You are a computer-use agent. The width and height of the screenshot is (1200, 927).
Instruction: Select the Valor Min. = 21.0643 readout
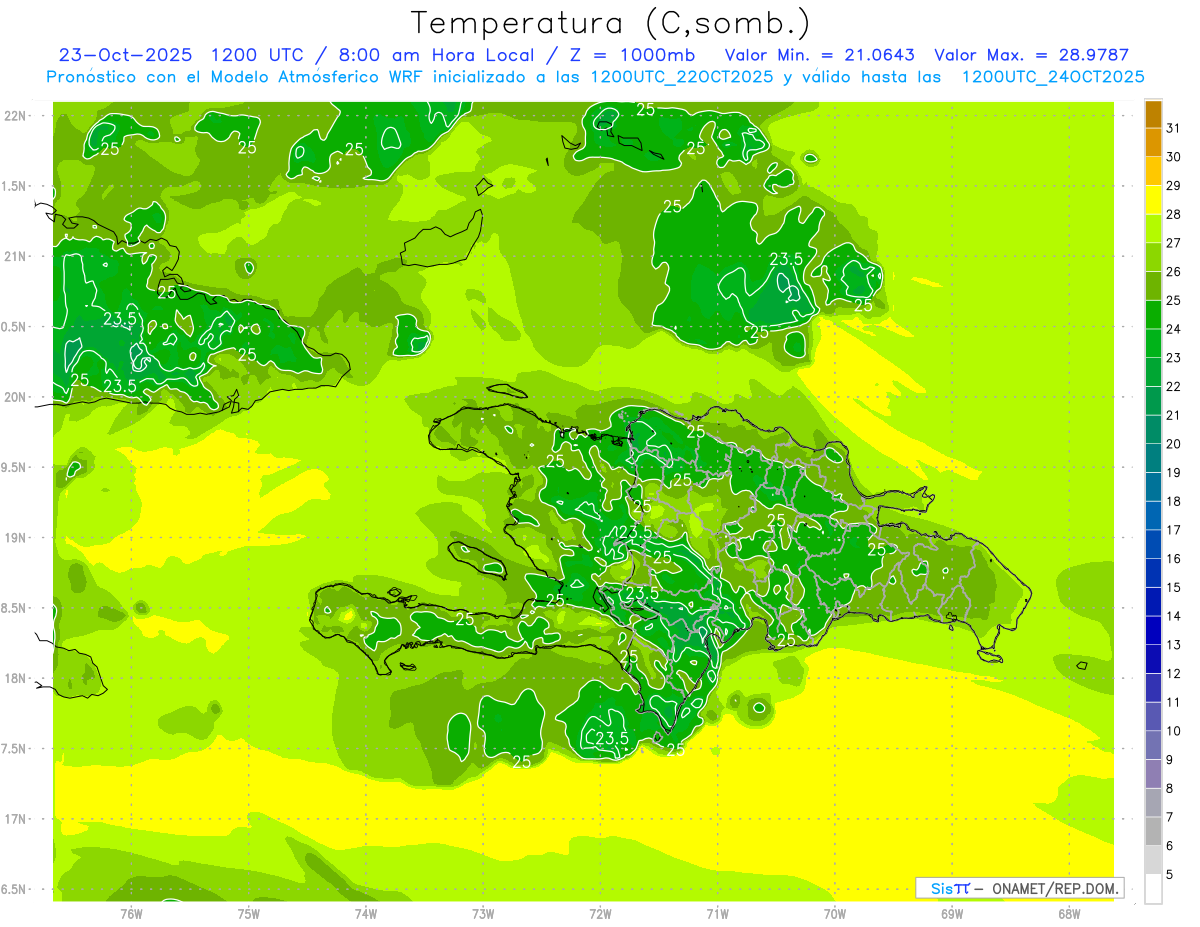click(819, 55)
